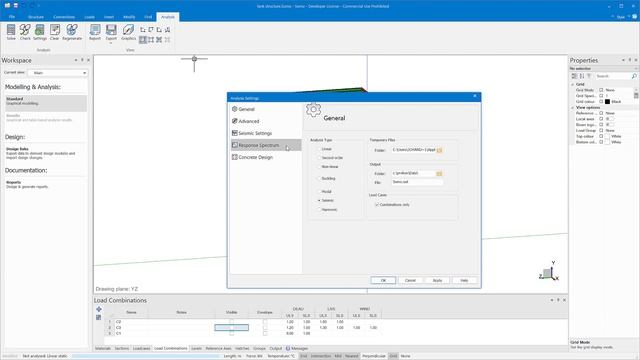
Task: Run the Check tool in Analysis ribbon
Action: click(x=25, y=32)
